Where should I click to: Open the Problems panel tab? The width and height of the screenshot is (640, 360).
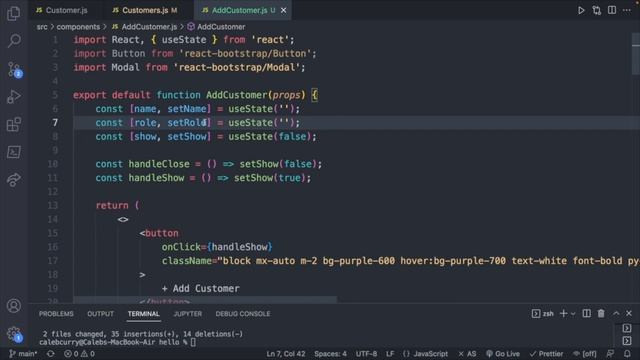pyautogui.click(x=56, y=313)
